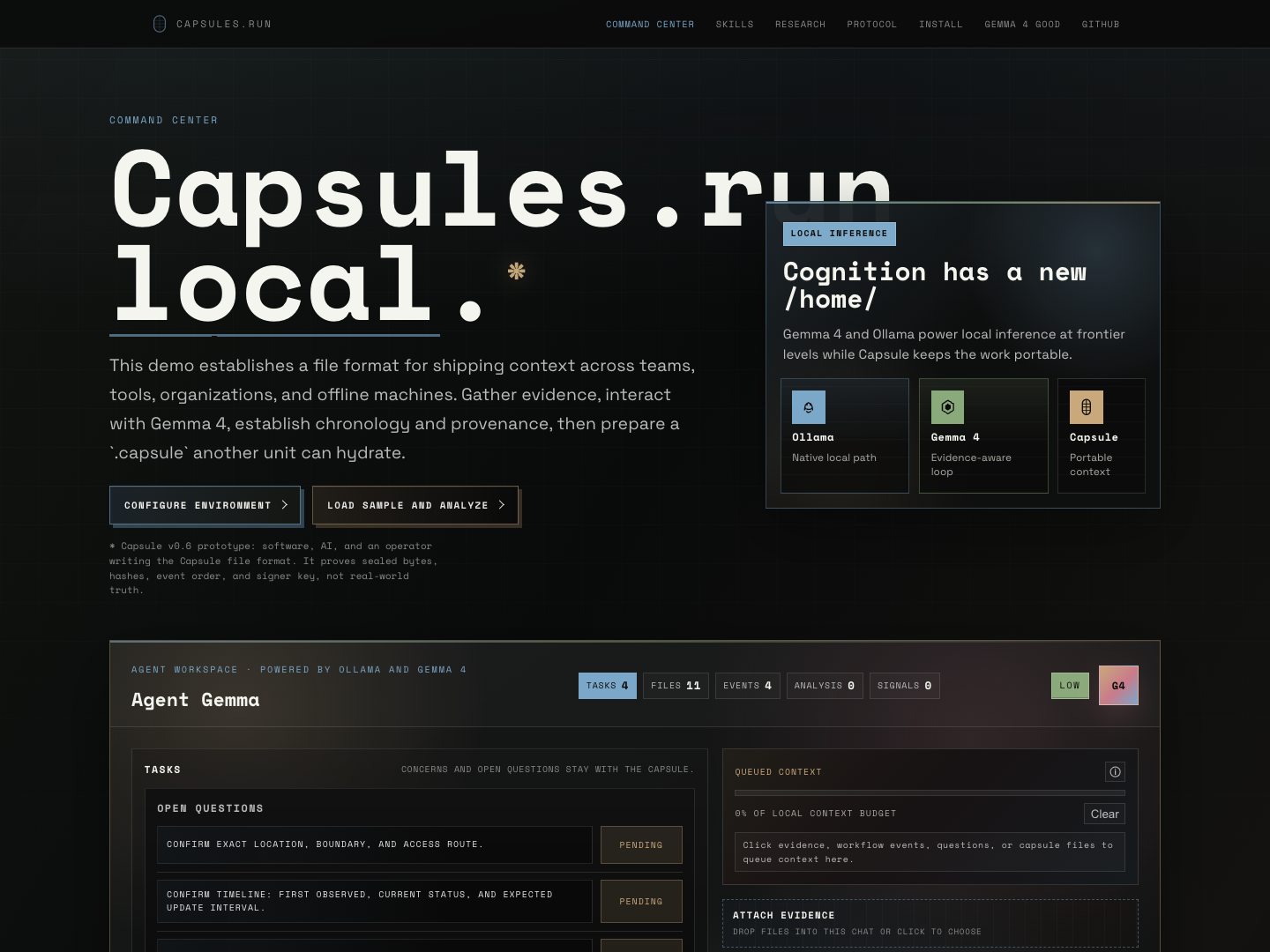Switch to the Events 4 tab
The height and width of the screenshot is (952, 1270).
(x=748, y=686)
